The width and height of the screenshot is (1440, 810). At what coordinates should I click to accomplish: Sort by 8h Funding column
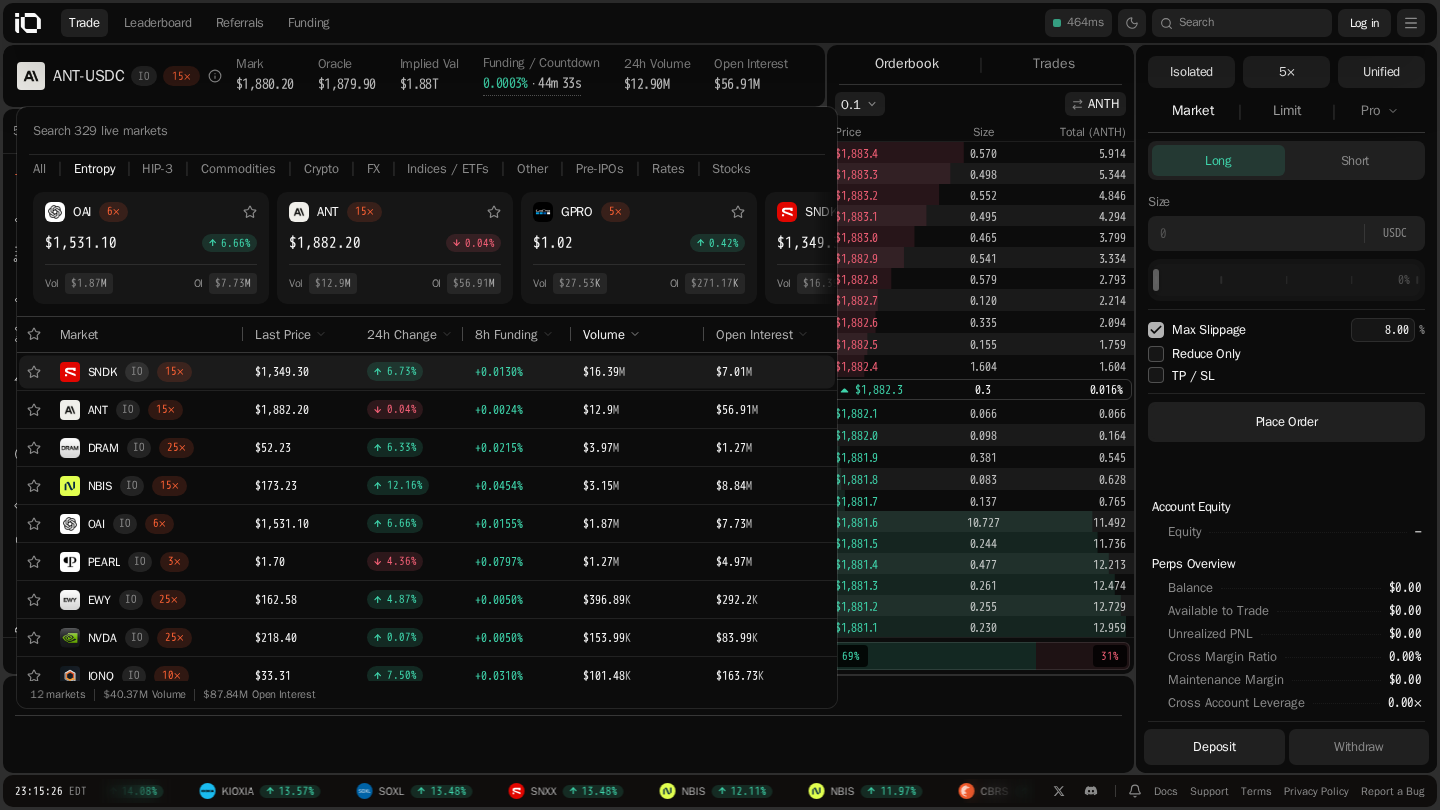[513, 335]
